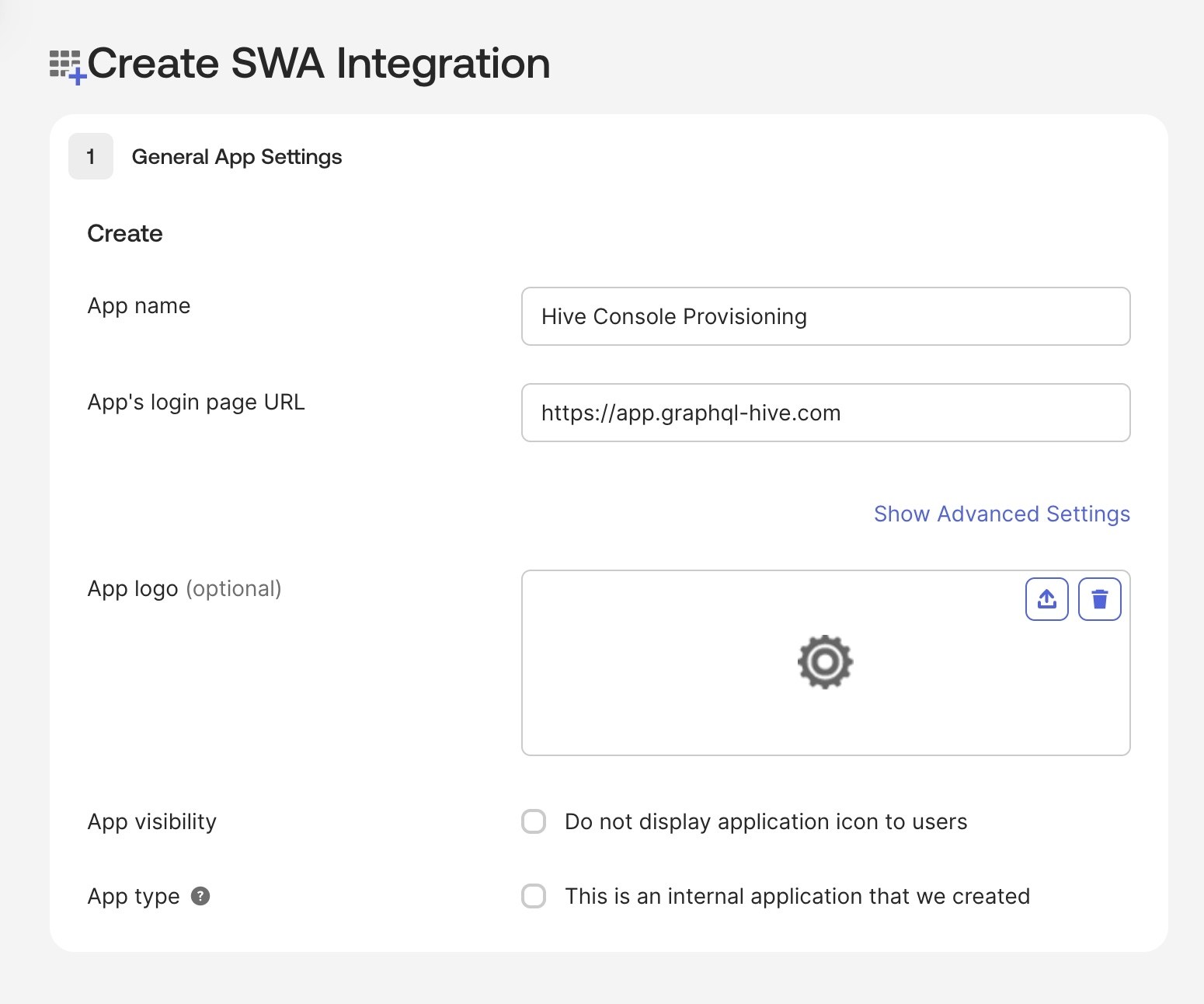The image size is (1204, 1004).
Task: Click the upload logo icon button
Action: [1047, 599]
